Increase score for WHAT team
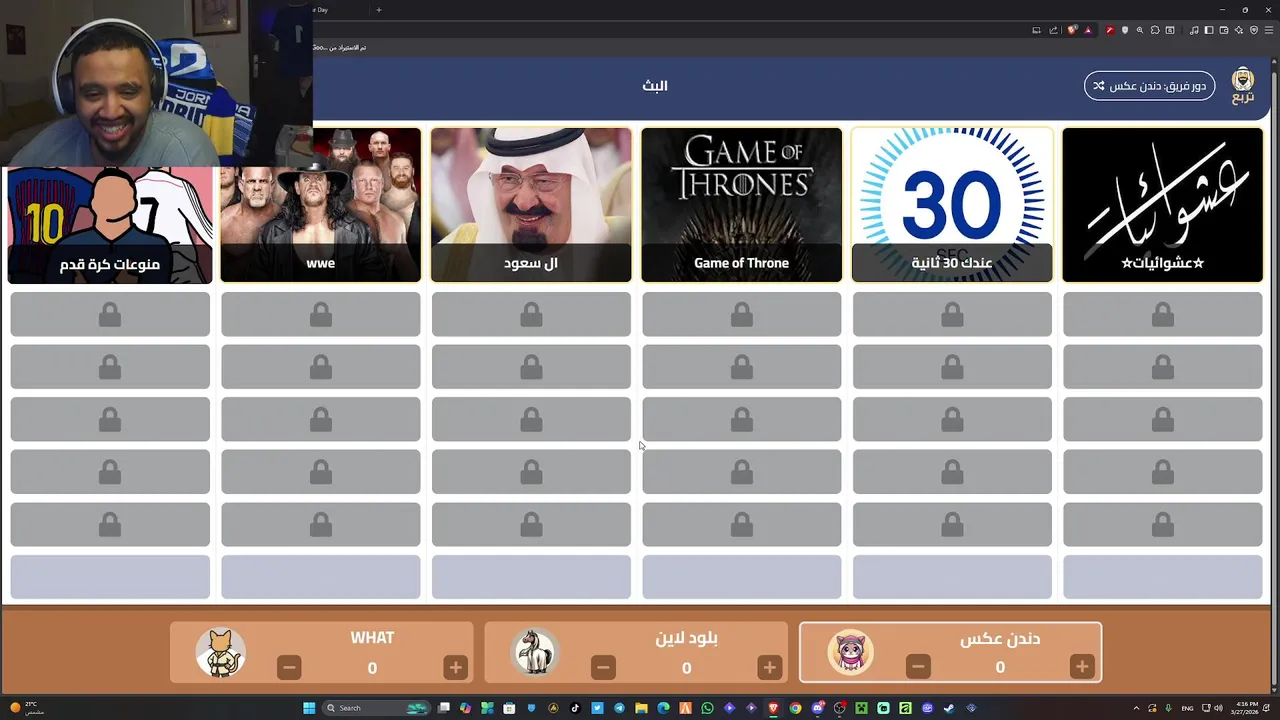Image resolution: width=1280 pixels, height=720 pixels. [x=455, y=667]
